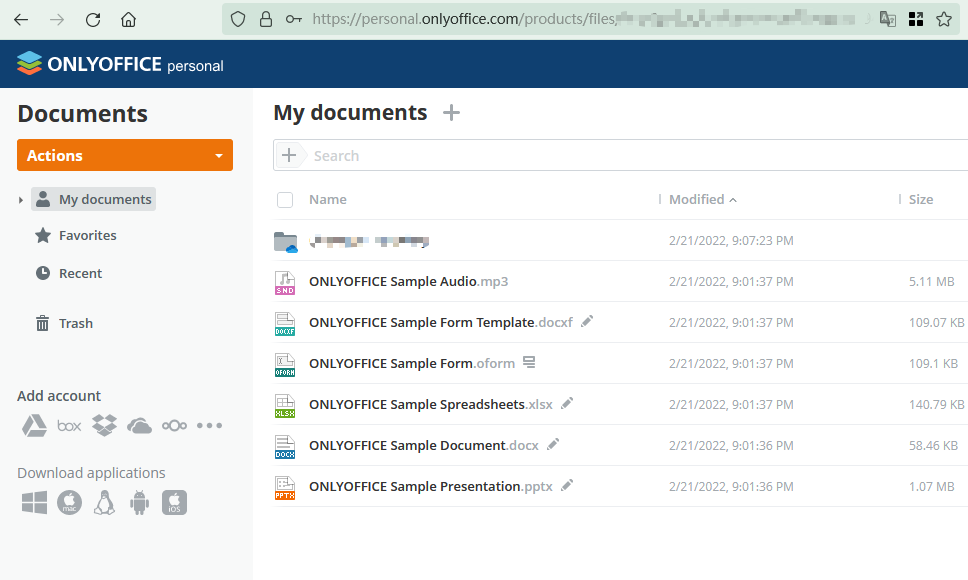Reload the page with the refresh icon
This screenshot has height=580, width=968.
pyautogui.click(x=93, y=20)
